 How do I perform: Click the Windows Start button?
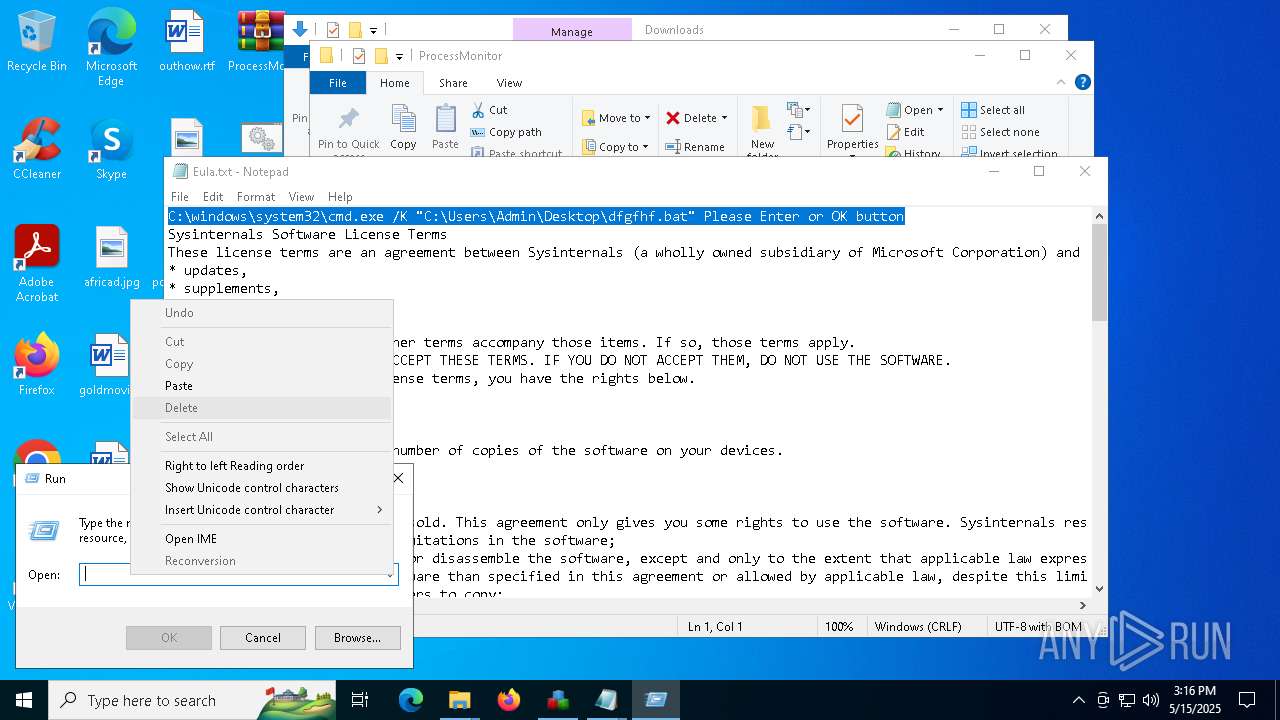24,700
